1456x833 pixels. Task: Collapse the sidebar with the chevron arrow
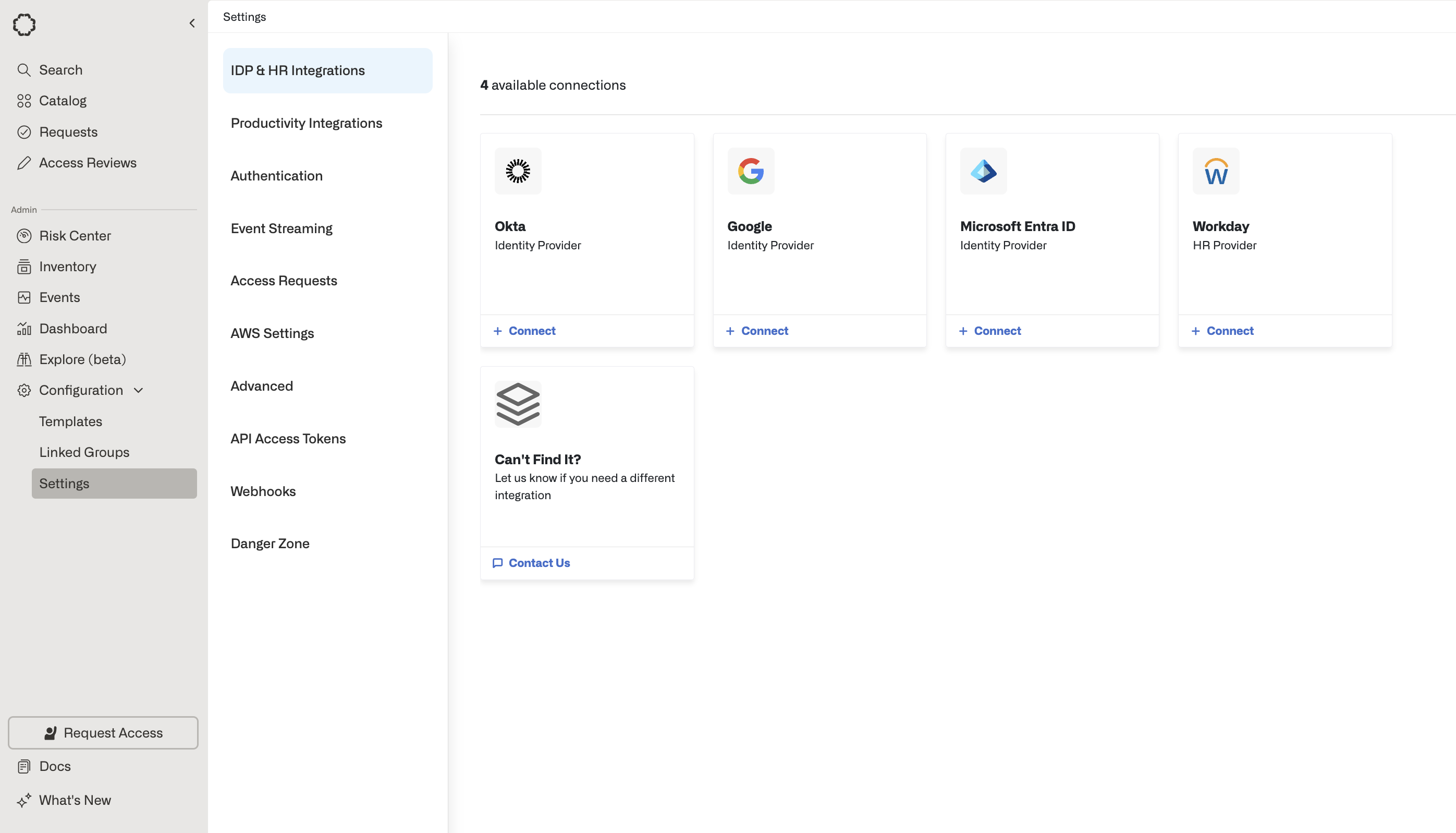coord(192,23)
